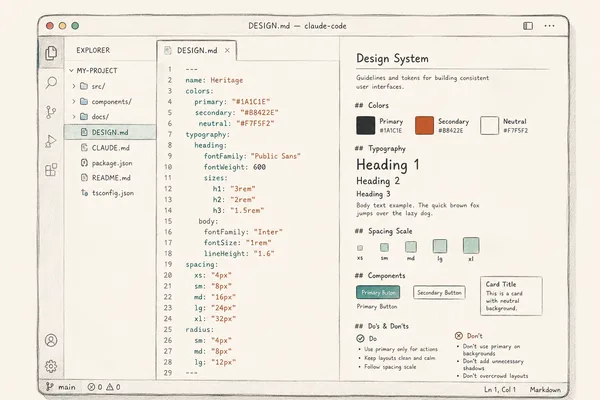Toggle the sidebar layout icon in title bar
The image size is (600, 400).
point(528,26)
